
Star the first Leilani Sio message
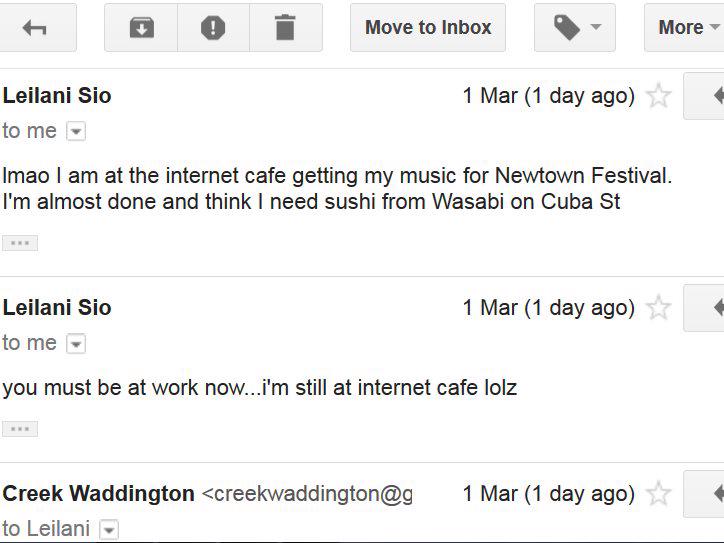[659, 96]
